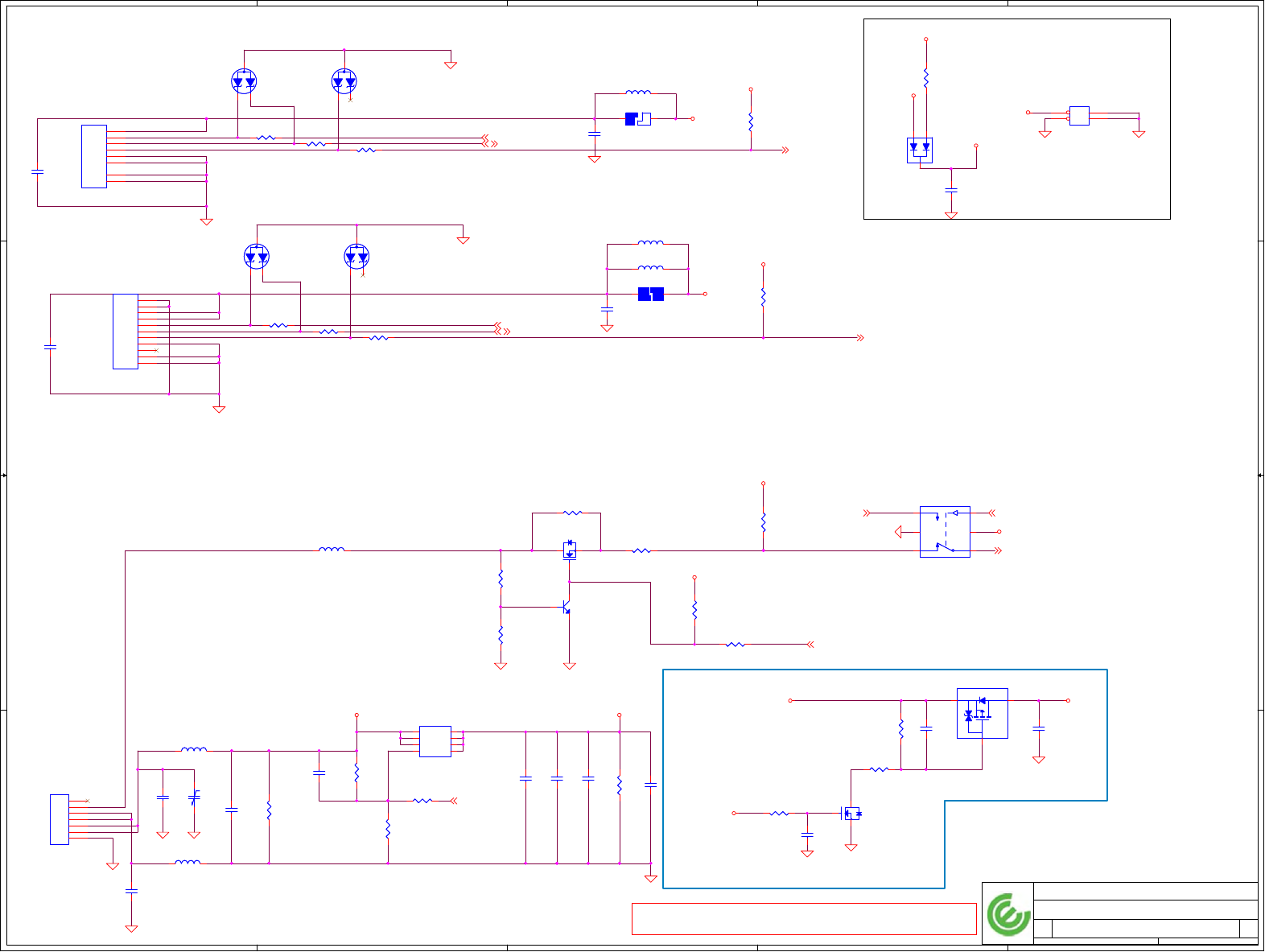Select the square dual-diode symbol in the top-right frame
This screenshot has width=1265, height=952.
[x=919, y=150]
